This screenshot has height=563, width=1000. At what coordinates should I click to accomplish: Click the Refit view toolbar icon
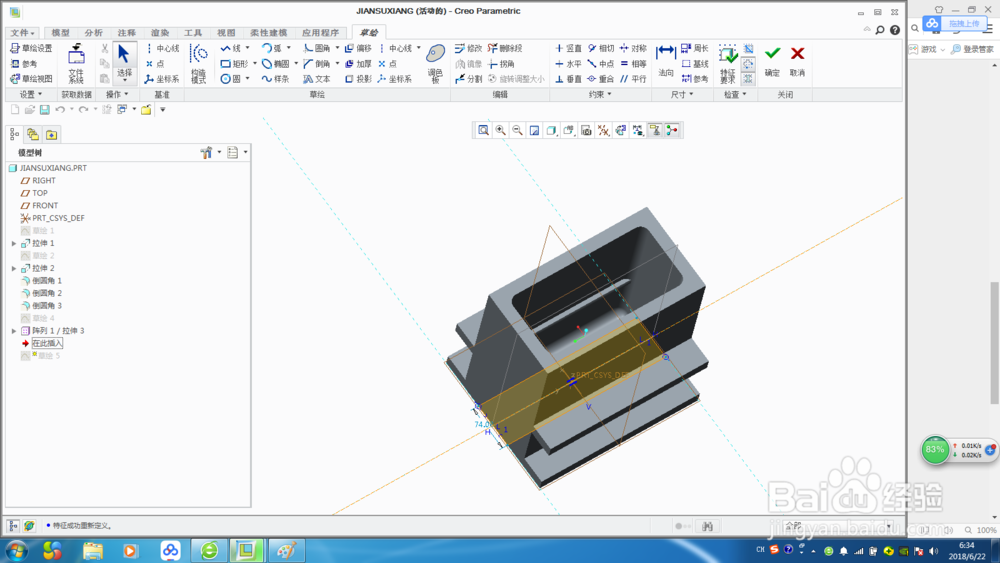click(483, 131)
